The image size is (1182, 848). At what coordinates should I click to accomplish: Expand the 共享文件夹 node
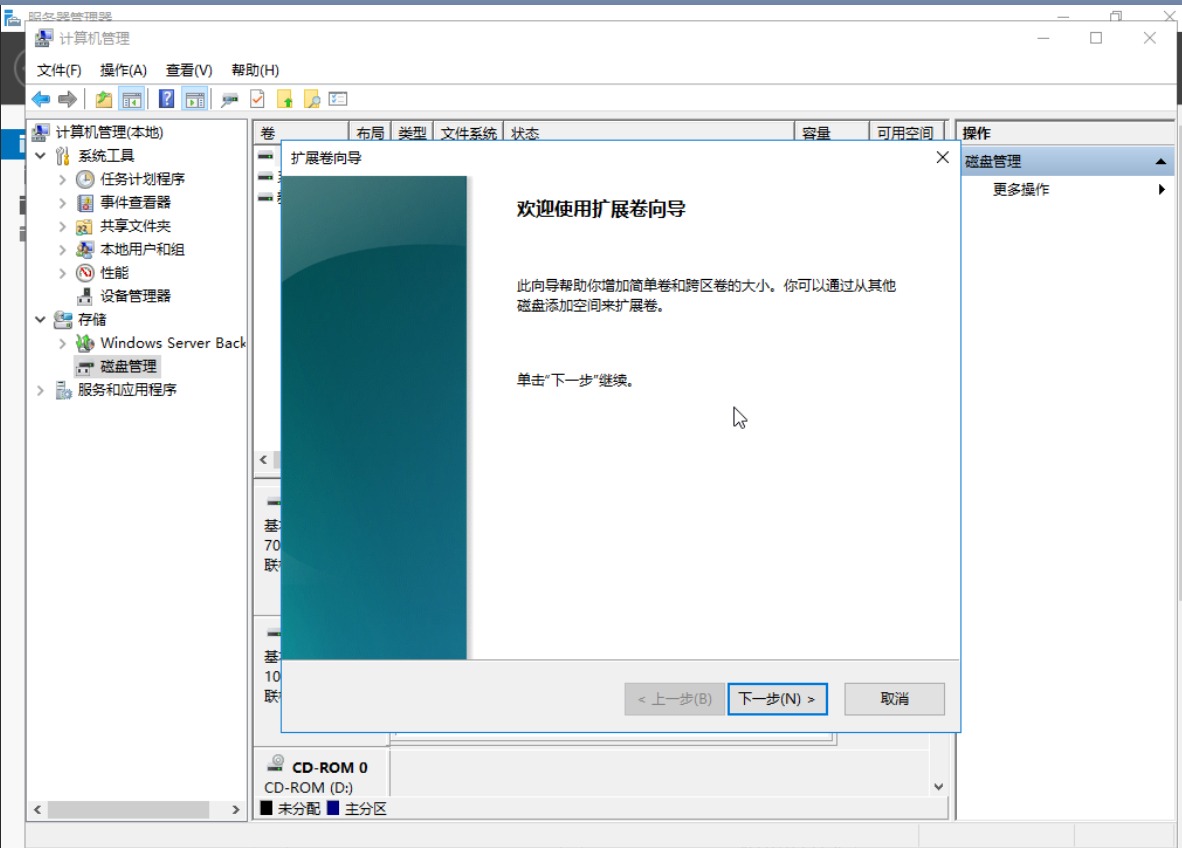[x=63, y=226]
